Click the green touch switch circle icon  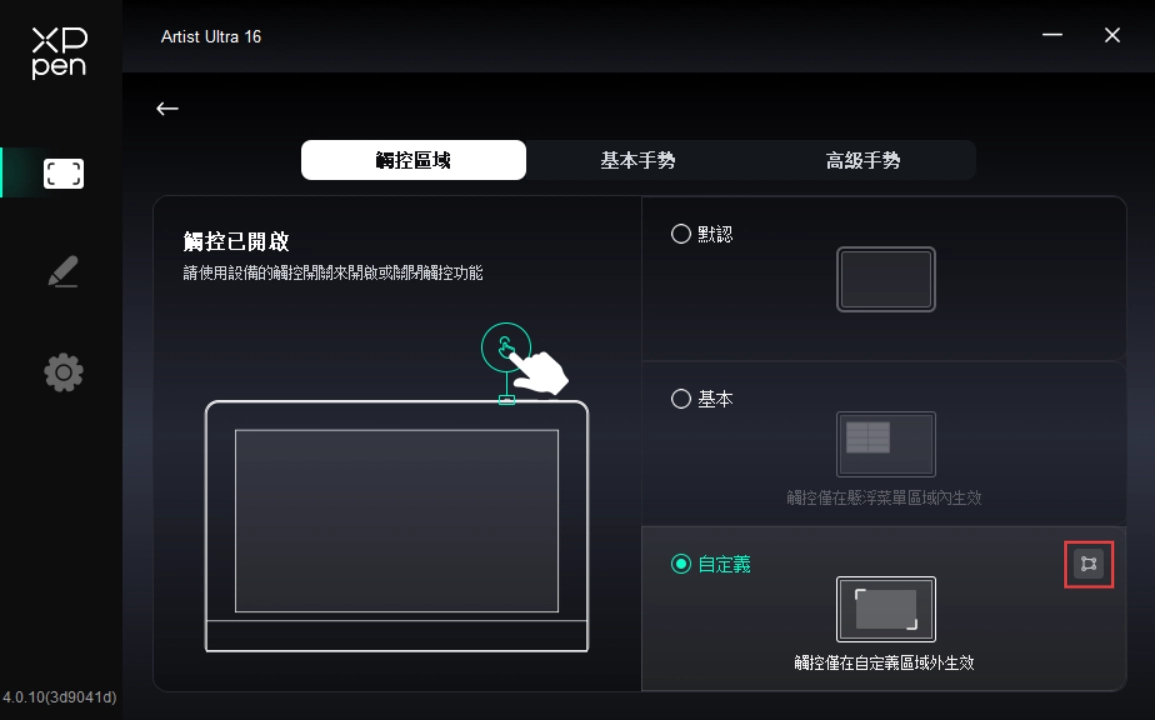[x=505, y=347]
